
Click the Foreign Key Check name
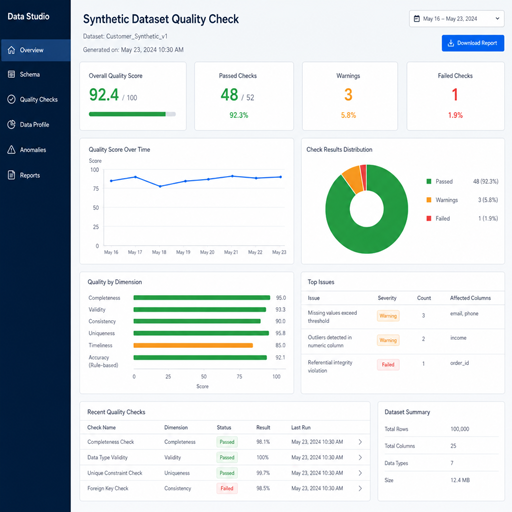[108, 488]
